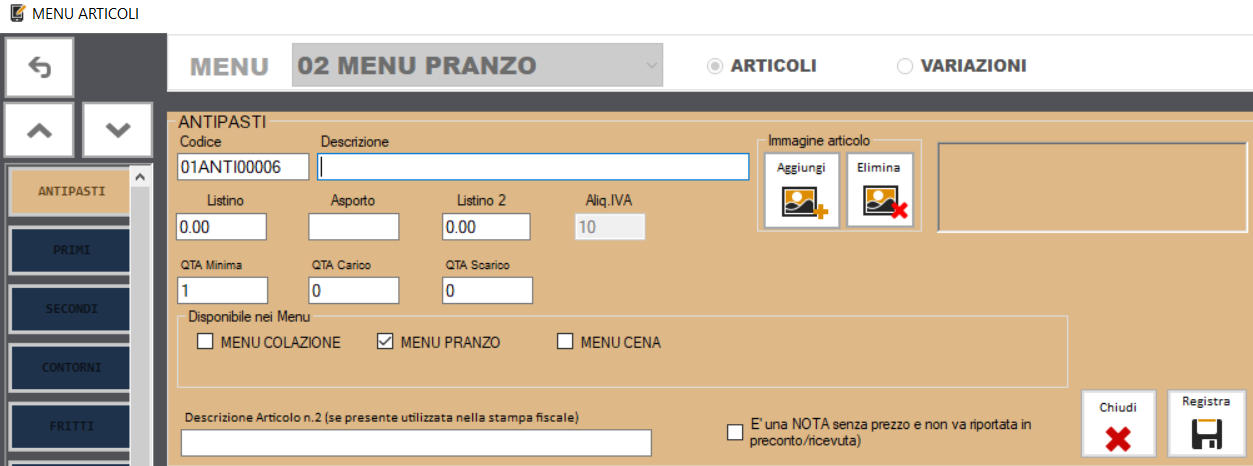Open the CONTORNI category
This screenshot has height=466, width=1253.
[x=70, y=368]
